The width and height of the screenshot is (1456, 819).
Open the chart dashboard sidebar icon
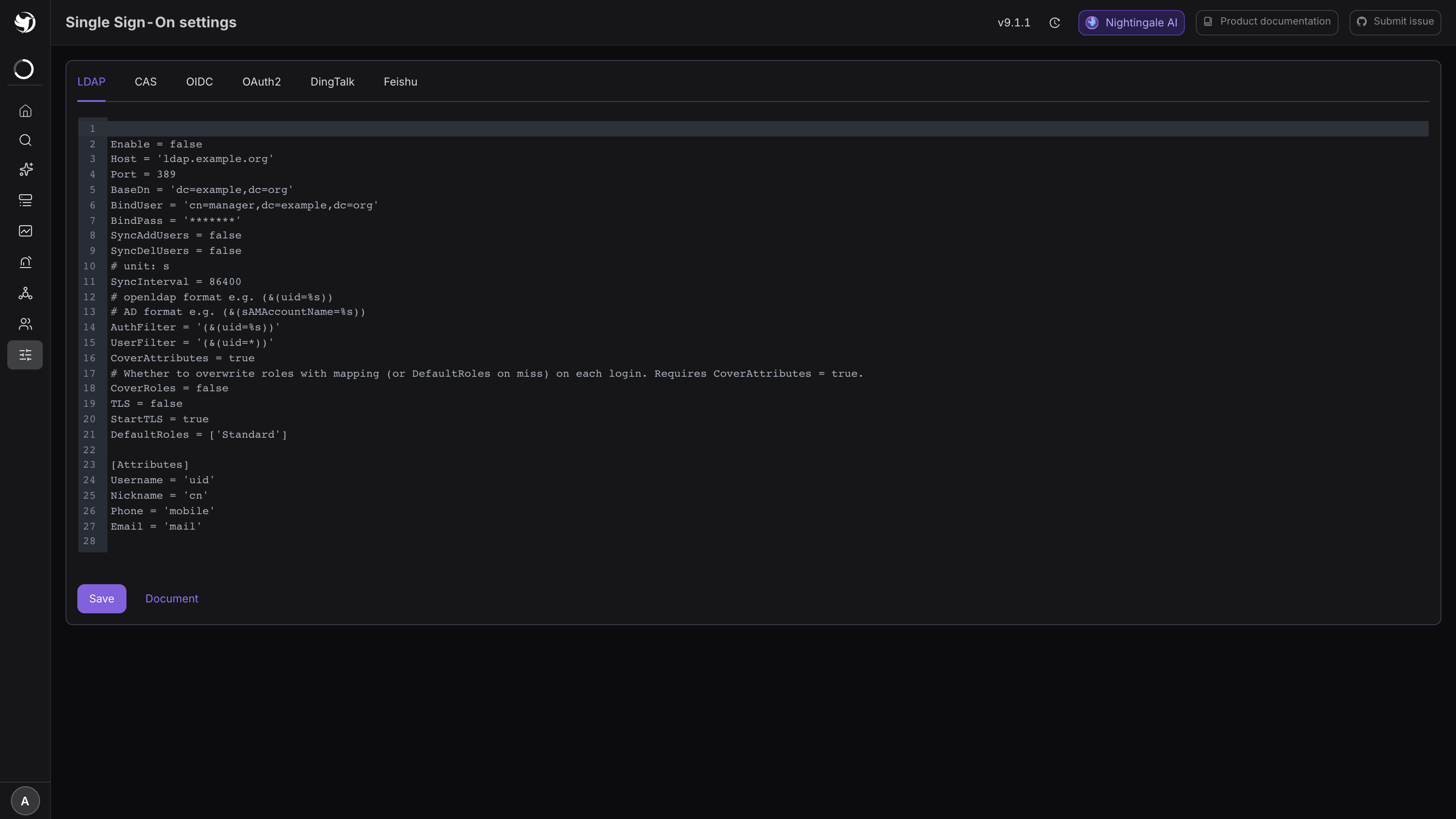tap(25, 231)
